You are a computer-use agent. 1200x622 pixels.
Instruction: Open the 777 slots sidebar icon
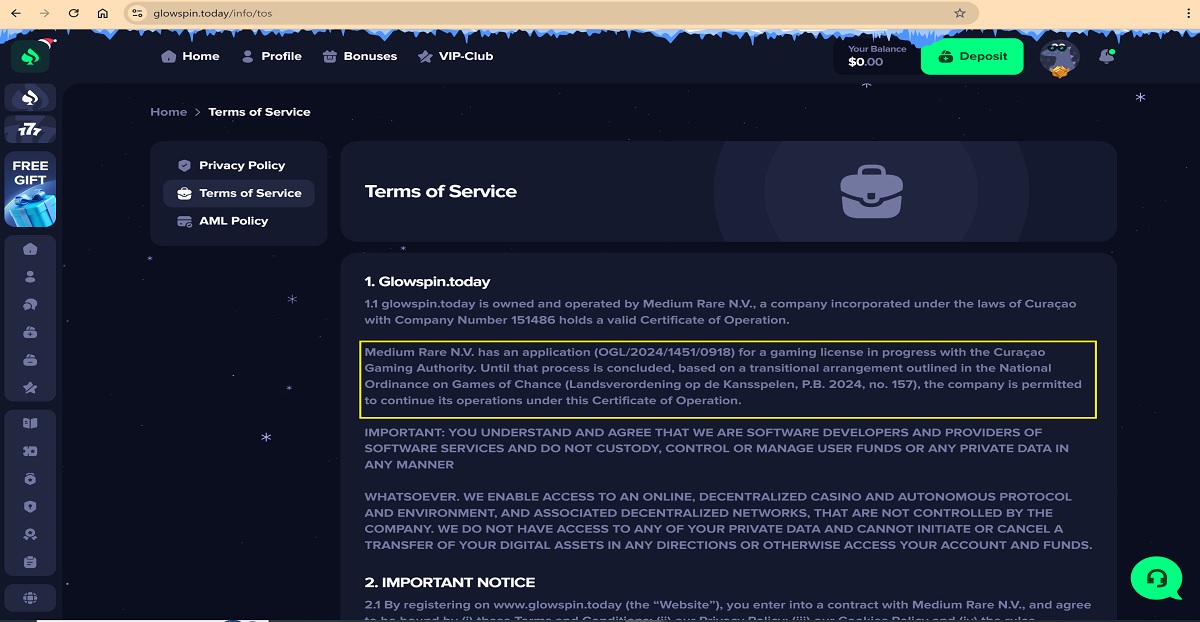[x=30, y=129]
